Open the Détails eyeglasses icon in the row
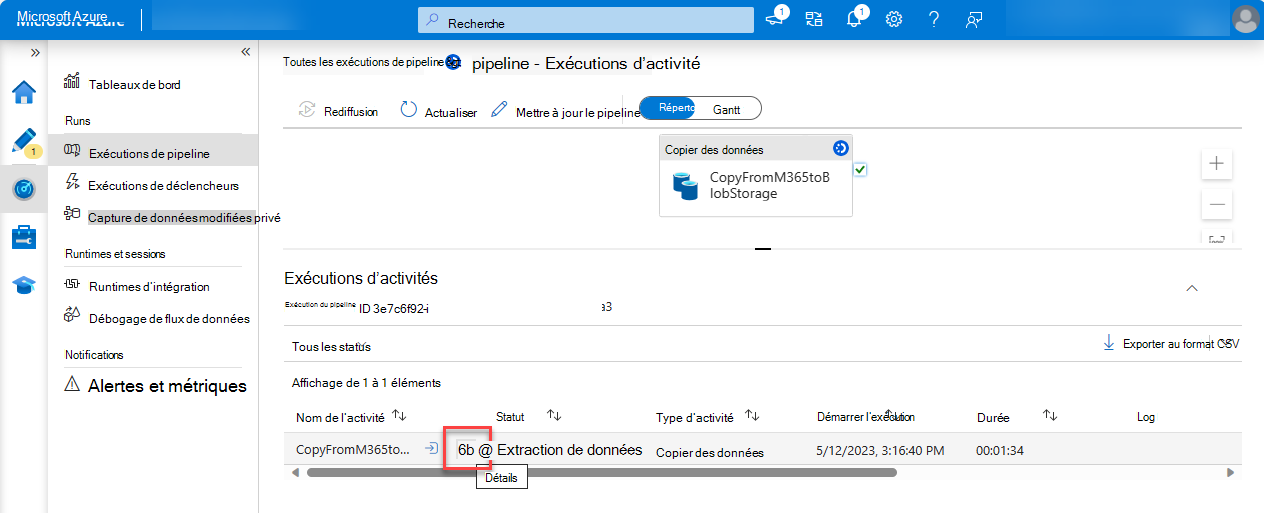 466,450
